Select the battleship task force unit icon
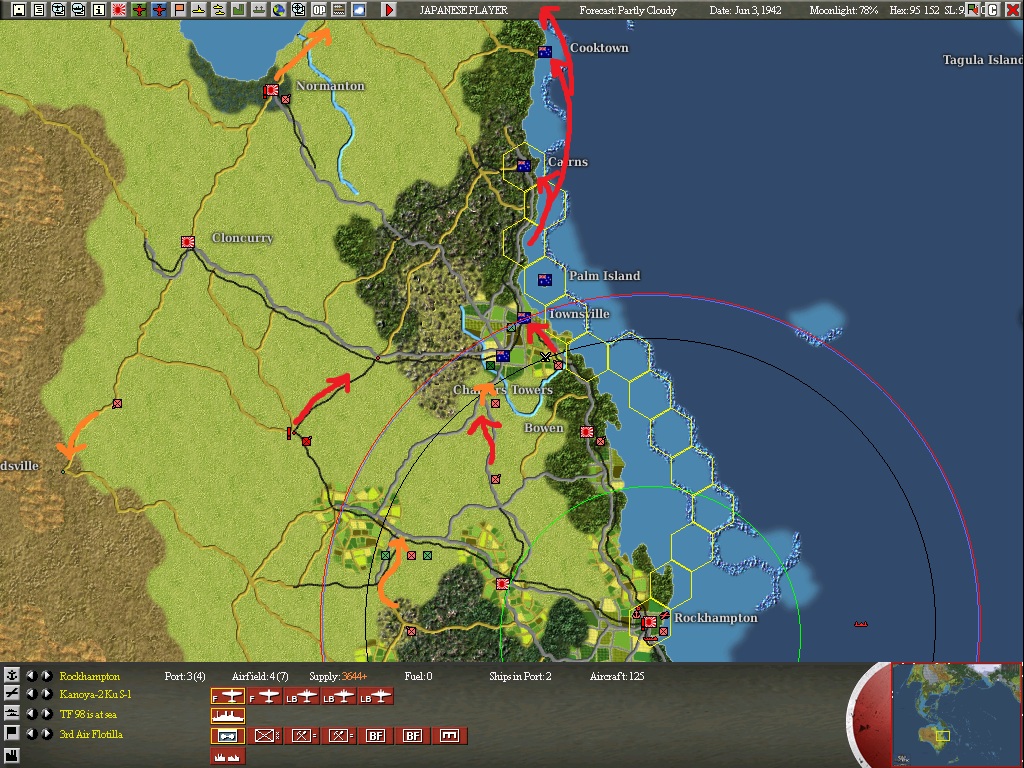This screenshot has height=768, width=1024. (x=228, y=716)
